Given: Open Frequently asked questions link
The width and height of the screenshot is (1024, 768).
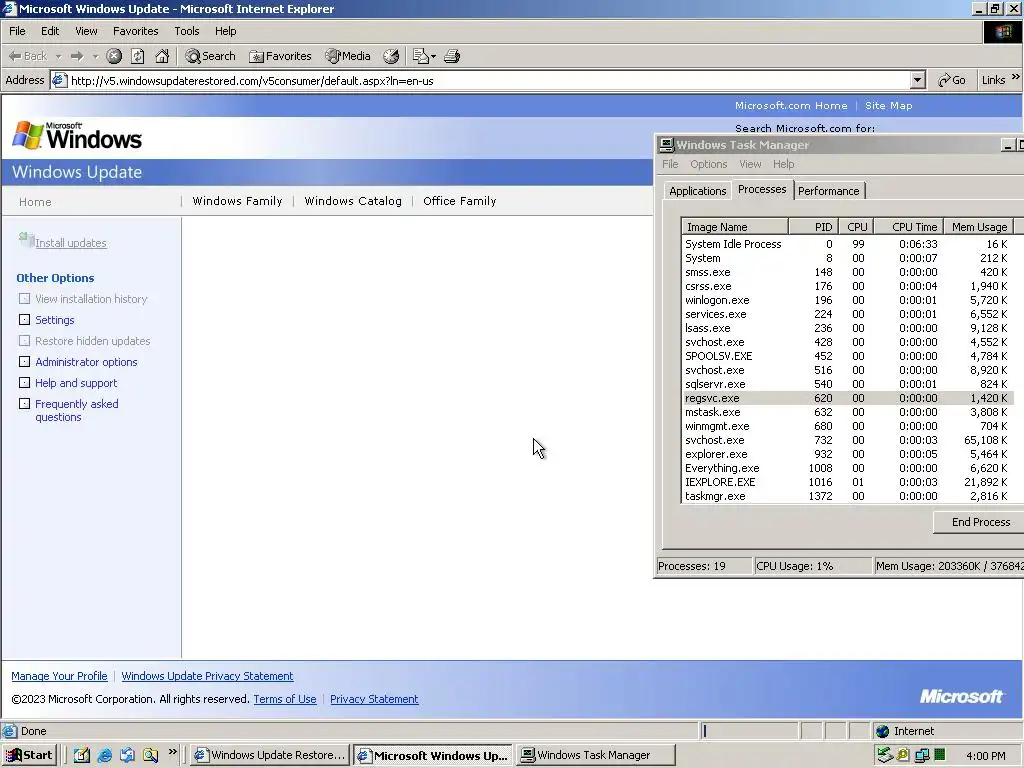Looking at the screenshot, I should tap(77, 410).
